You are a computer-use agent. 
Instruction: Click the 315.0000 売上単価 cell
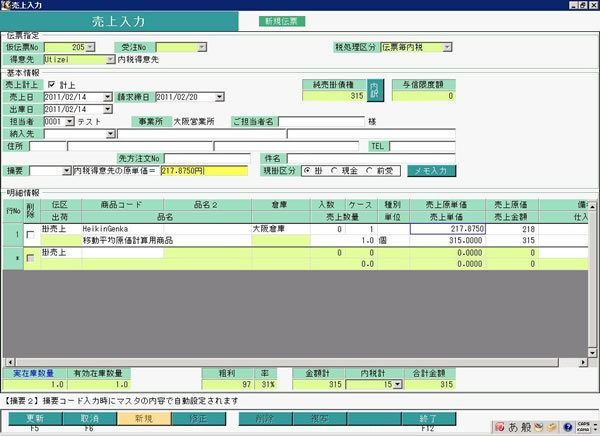tap(448, 240)
